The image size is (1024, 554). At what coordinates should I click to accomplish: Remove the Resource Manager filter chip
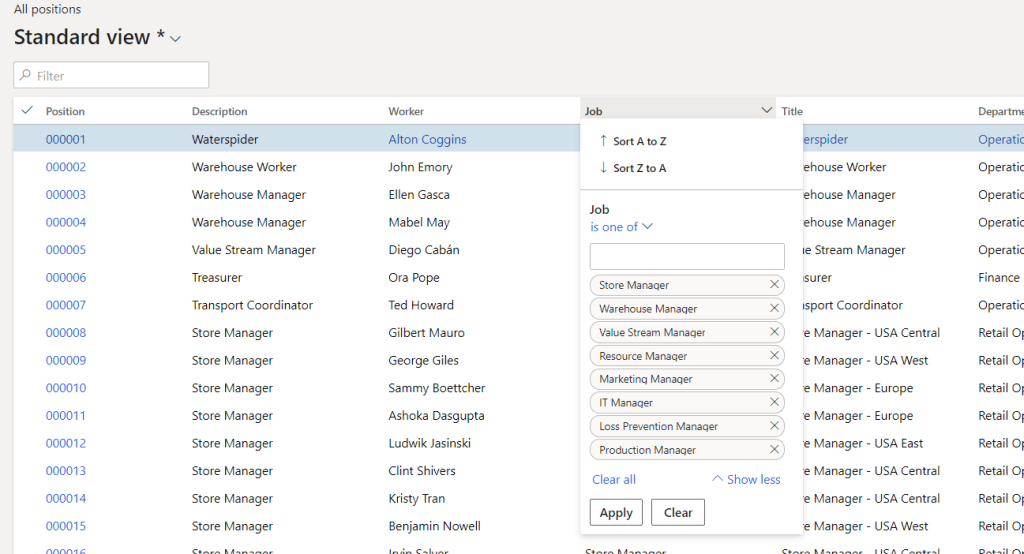[x=774, y=355]
